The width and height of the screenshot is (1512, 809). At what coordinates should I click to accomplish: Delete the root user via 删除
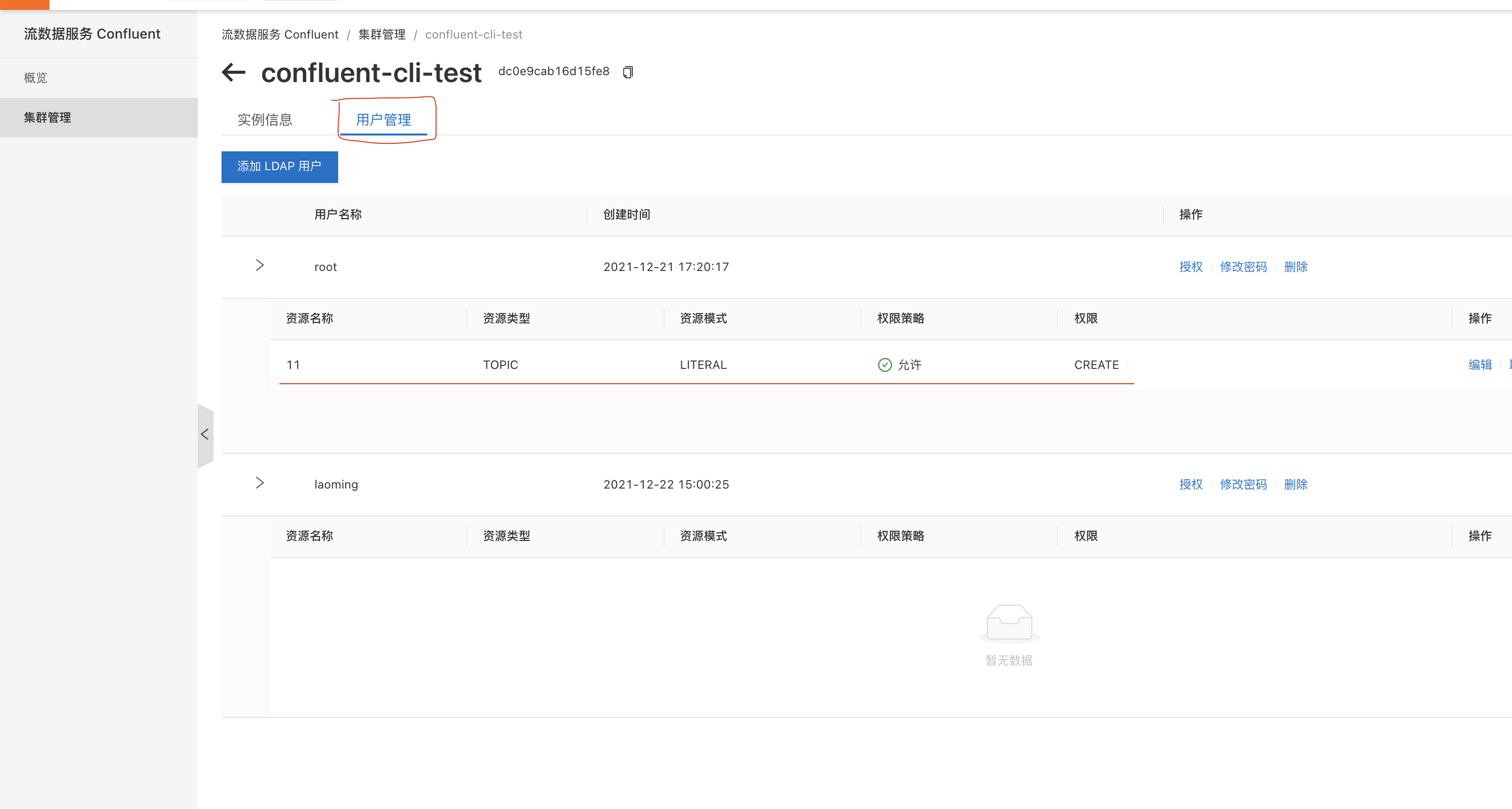(1295, 267)
